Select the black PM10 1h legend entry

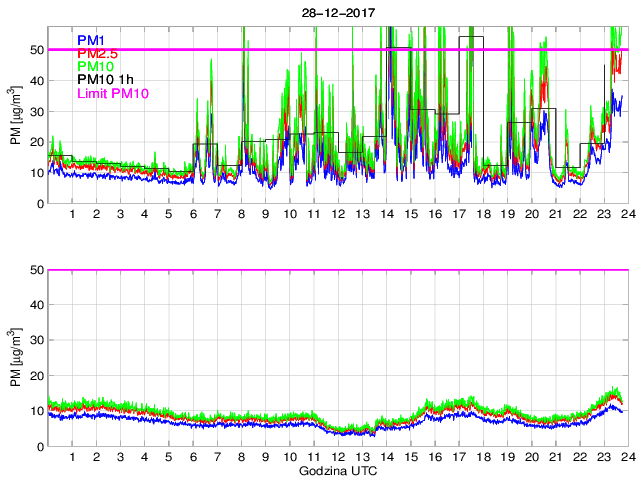(x=104, y=80)
